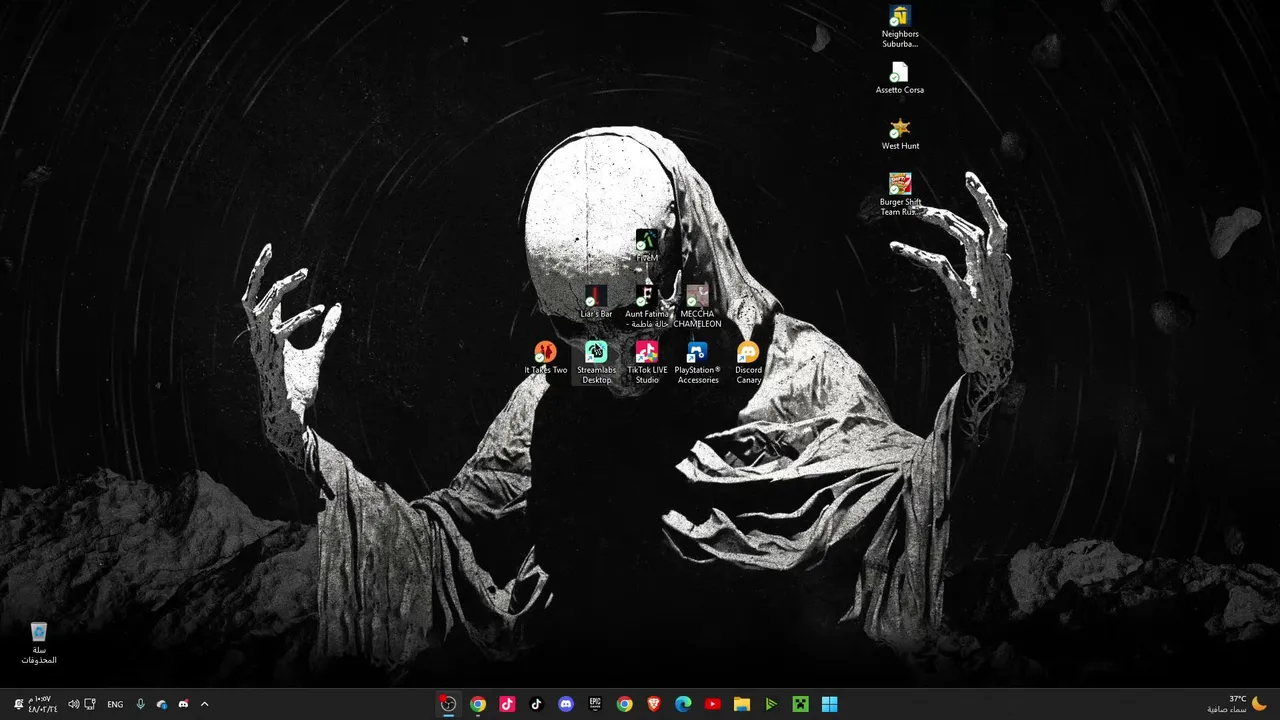Viewport: 1280px width, 720px height.
Task: Open the OneDrive cloud tray icon
Action: 162,704
